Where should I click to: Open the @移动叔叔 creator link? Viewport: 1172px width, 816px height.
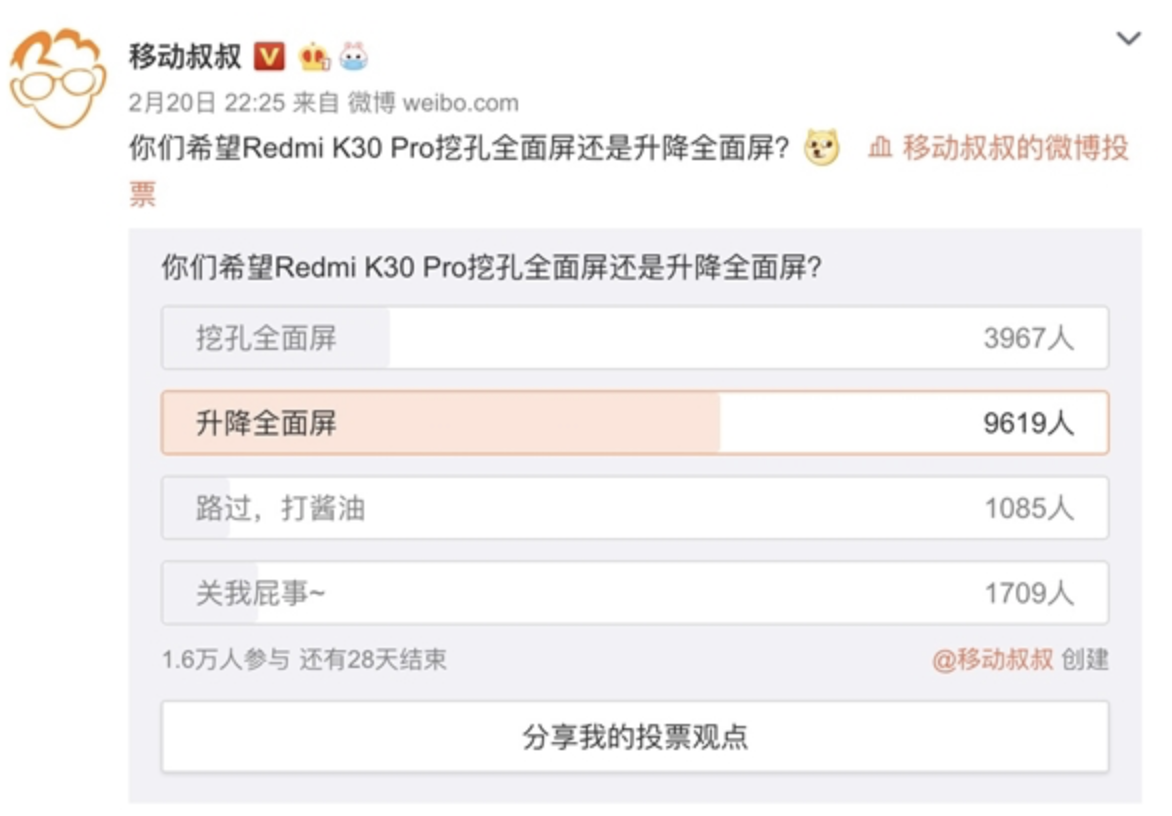click(993, 660)
